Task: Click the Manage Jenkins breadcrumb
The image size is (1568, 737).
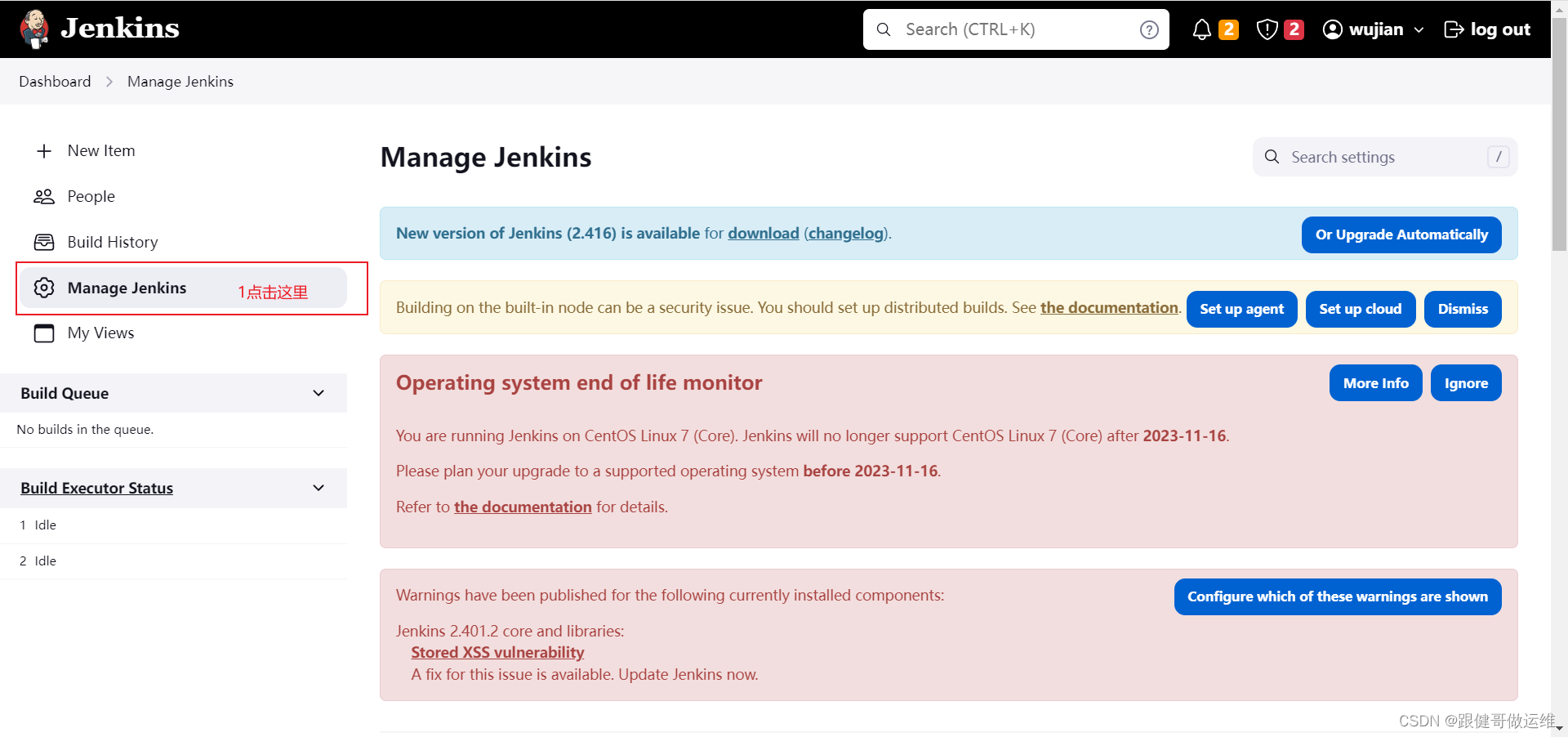Action: (x=180, y=82)
